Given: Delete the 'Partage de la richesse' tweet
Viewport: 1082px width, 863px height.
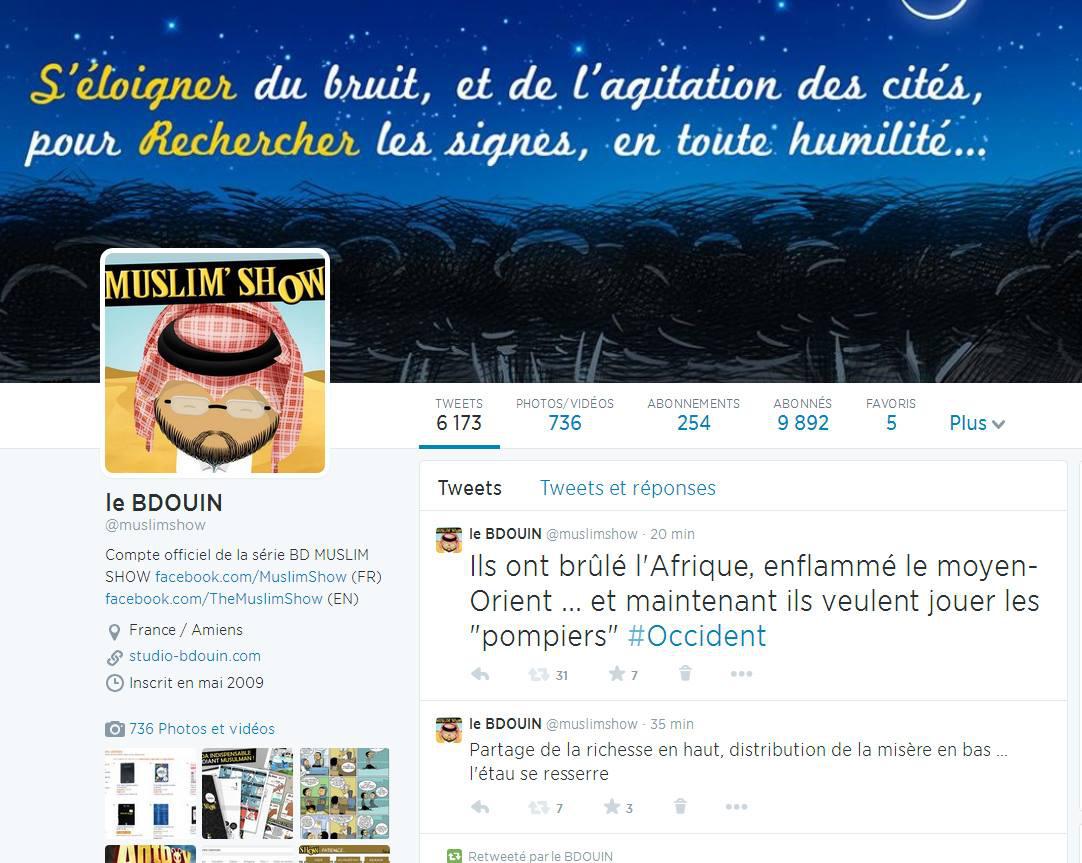Looking at the screenshot, I should pyautogui.click(x=680, y=806).
